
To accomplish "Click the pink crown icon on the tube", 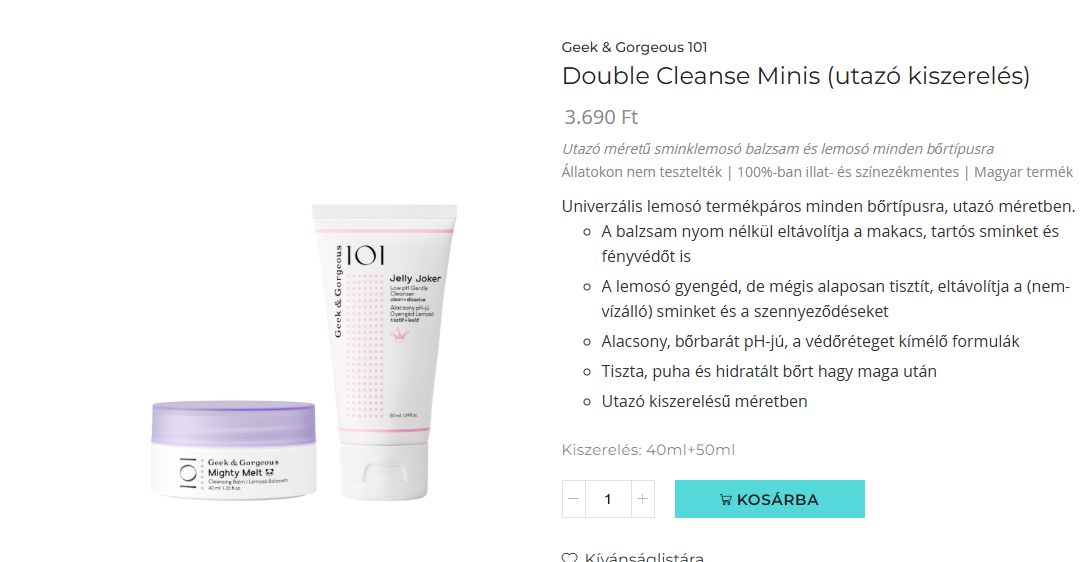I will pyautogui.click(x=400, y=335).
